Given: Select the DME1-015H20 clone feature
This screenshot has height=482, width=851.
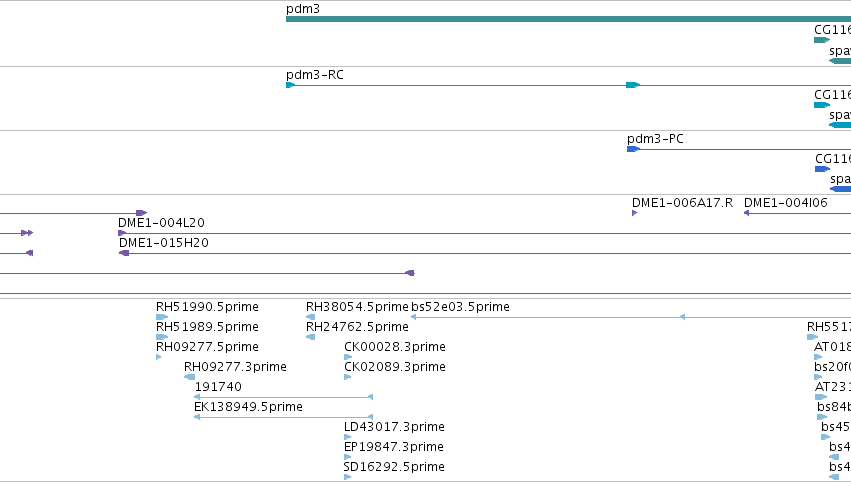Looking at the screenshot, I should tap(485, 253).
